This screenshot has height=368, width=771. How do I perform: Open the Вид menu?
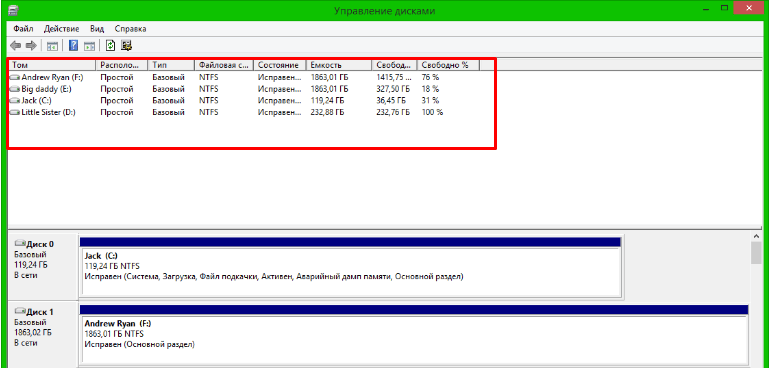coord(97,29)
